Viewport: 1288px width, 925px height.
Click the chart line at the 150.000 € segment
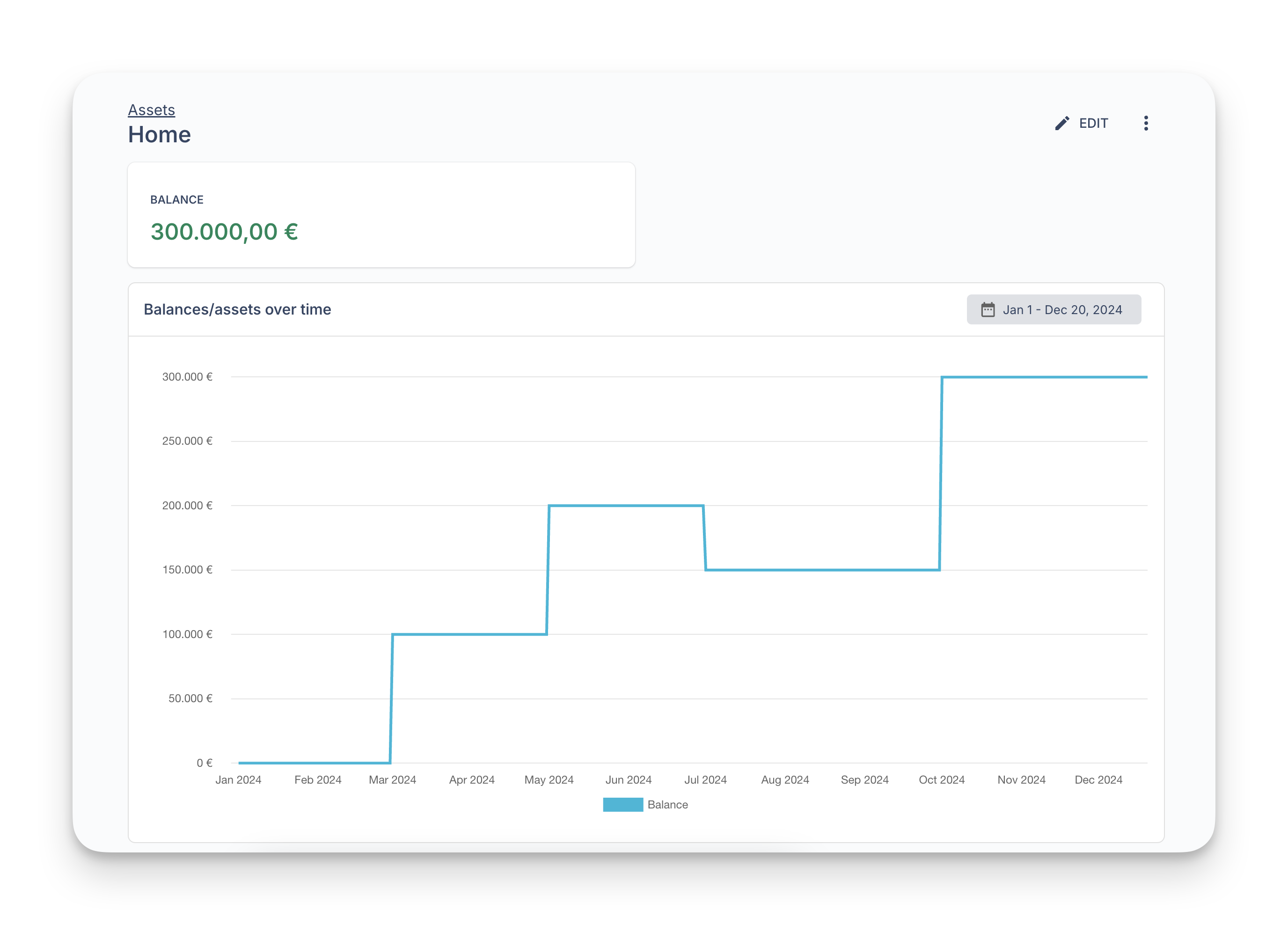pyautogui.click(x=823, y=570)
